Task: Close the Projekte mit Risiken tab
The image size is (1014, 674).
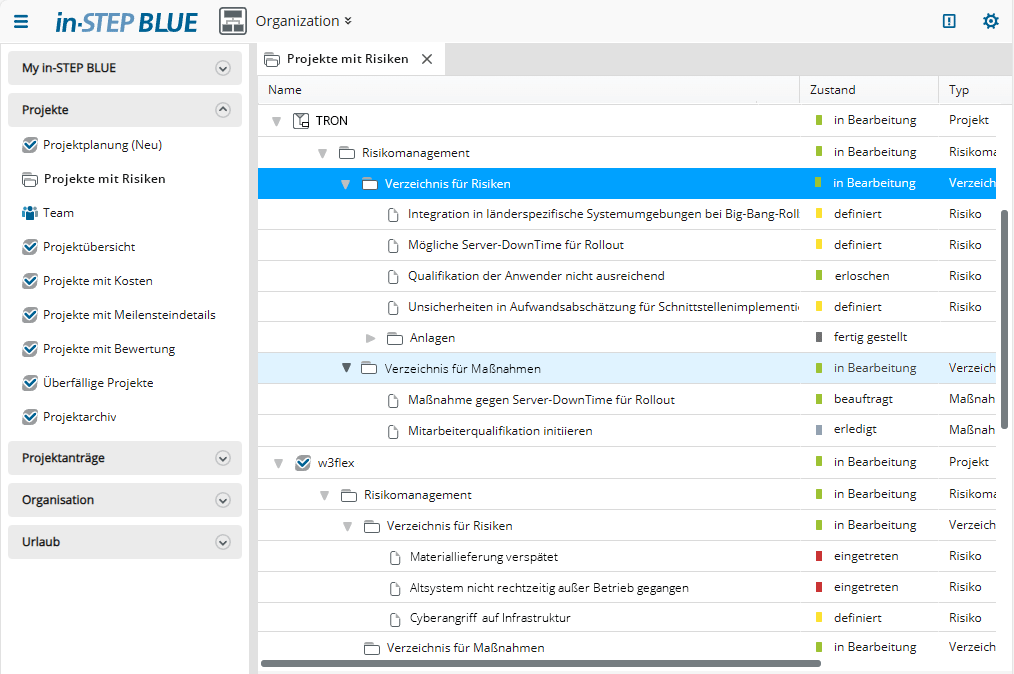Action: coord(427,59)
